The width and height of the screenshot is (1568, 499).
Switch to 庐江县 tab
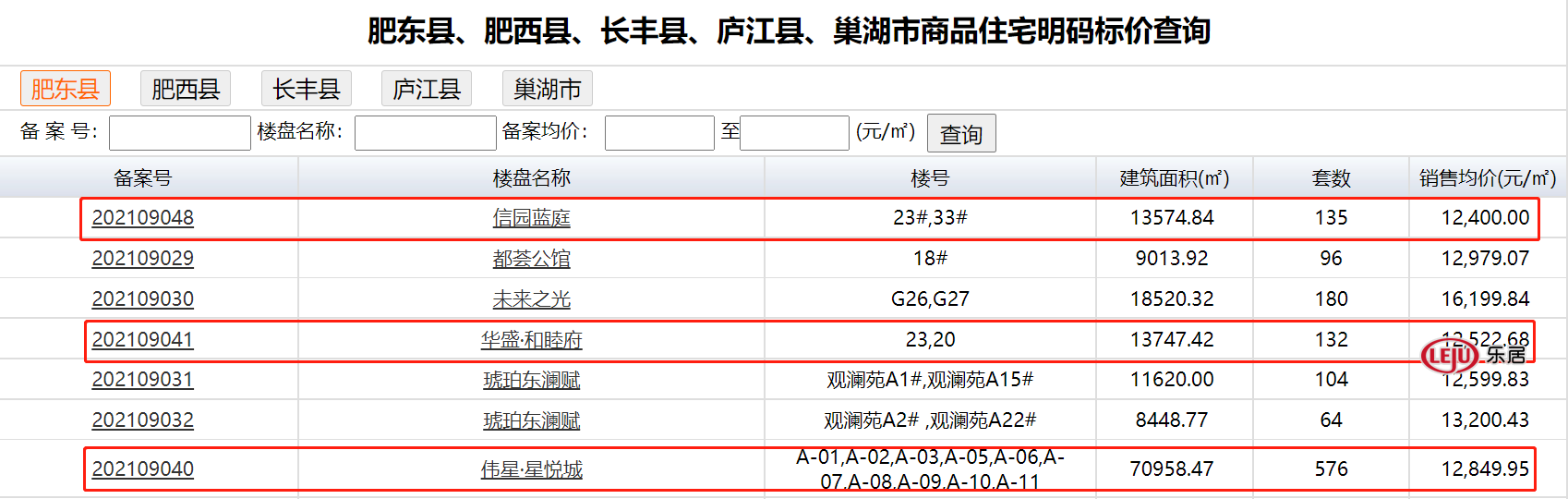(427, 89)
